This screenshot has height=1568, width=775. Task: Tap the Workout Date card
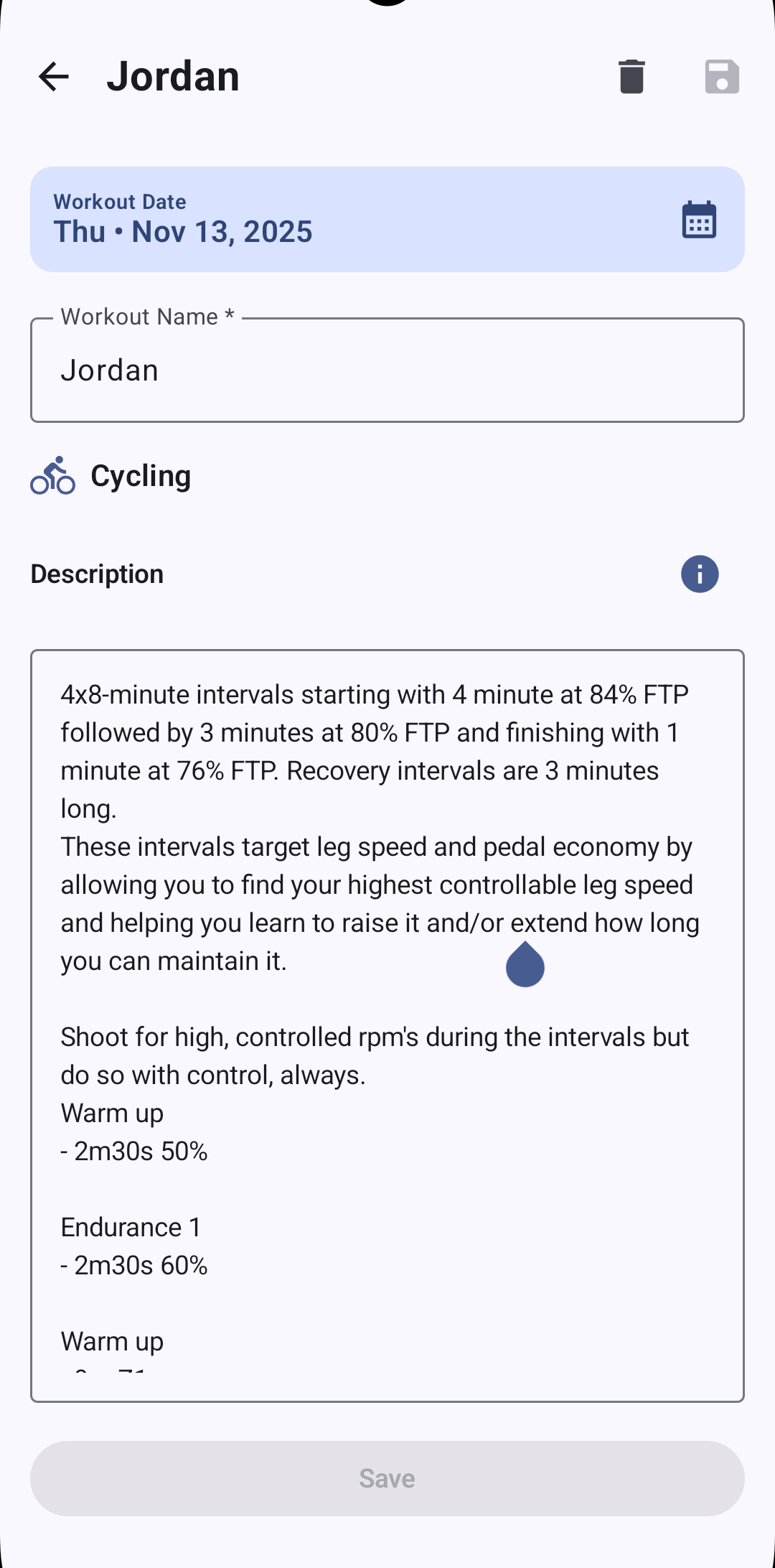click(359, 219)
